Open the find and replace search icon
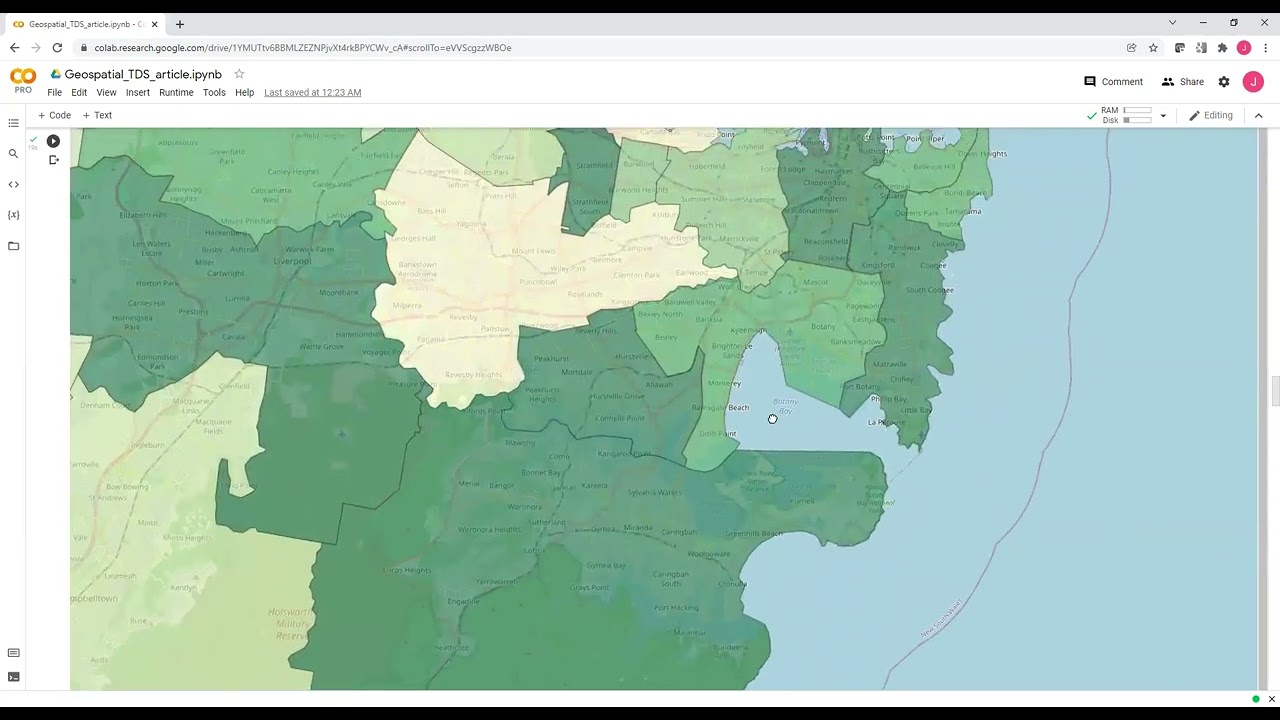The width and height of the screenshot is (1280, 720). [13, 154]
